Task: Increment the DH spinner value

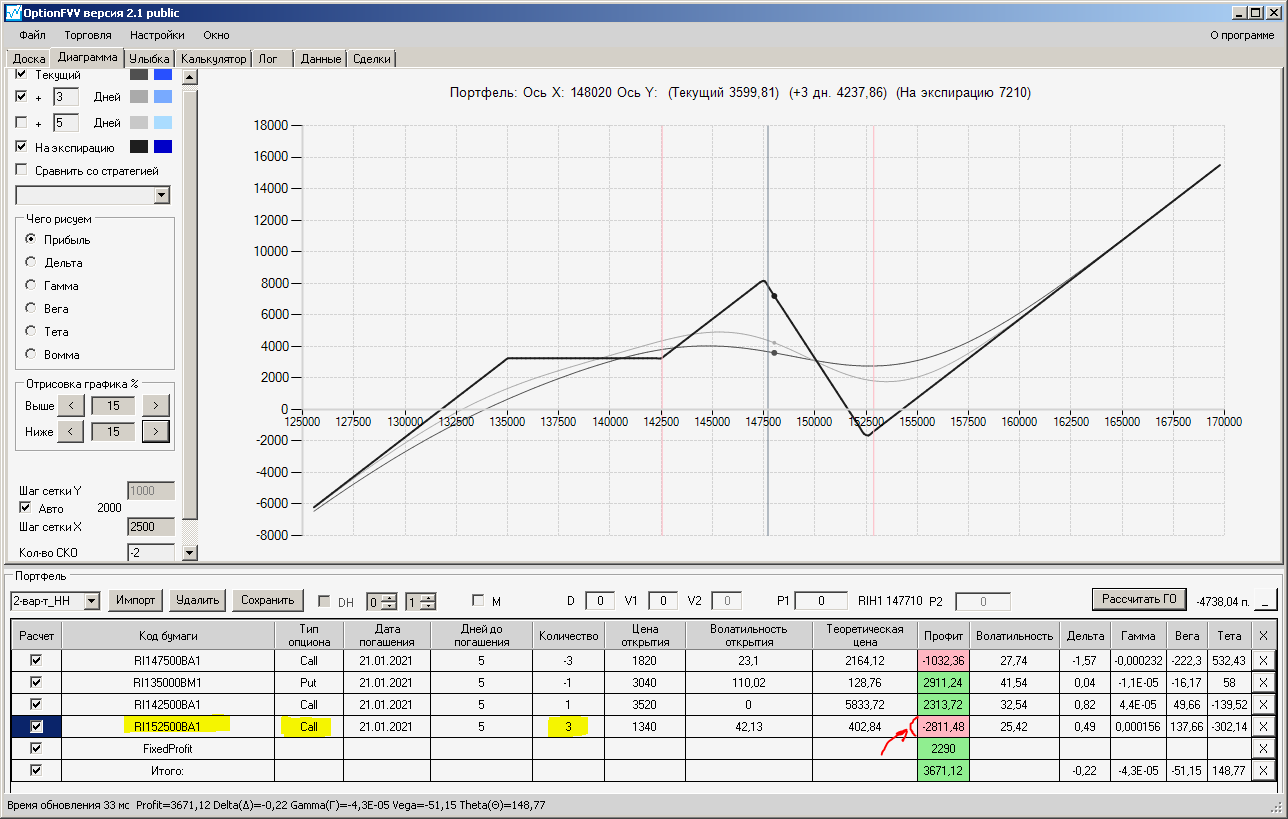Action: [x=387, y=597]
